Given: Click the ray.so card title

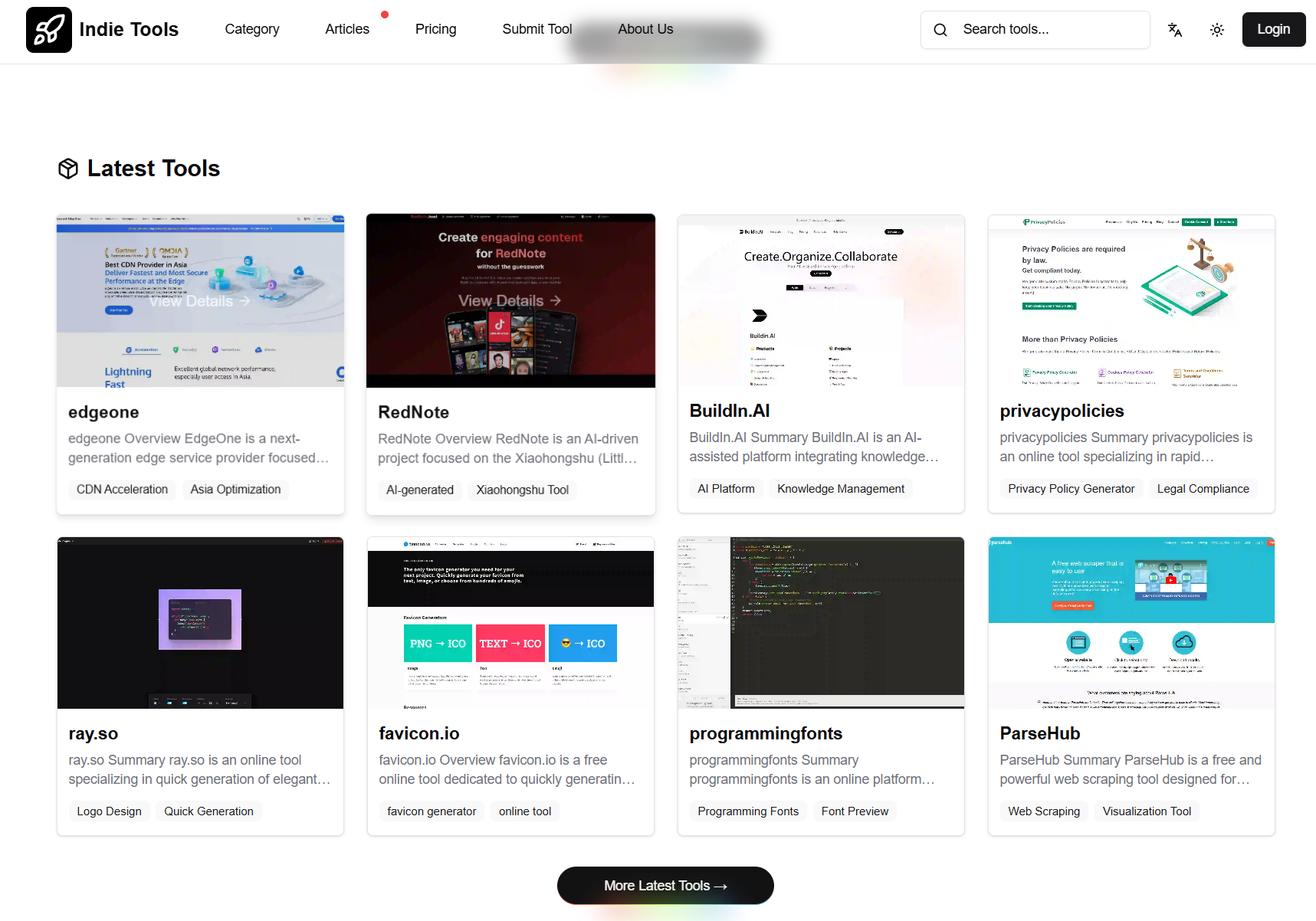Looking at the screenshot, I should click(94, 733).
